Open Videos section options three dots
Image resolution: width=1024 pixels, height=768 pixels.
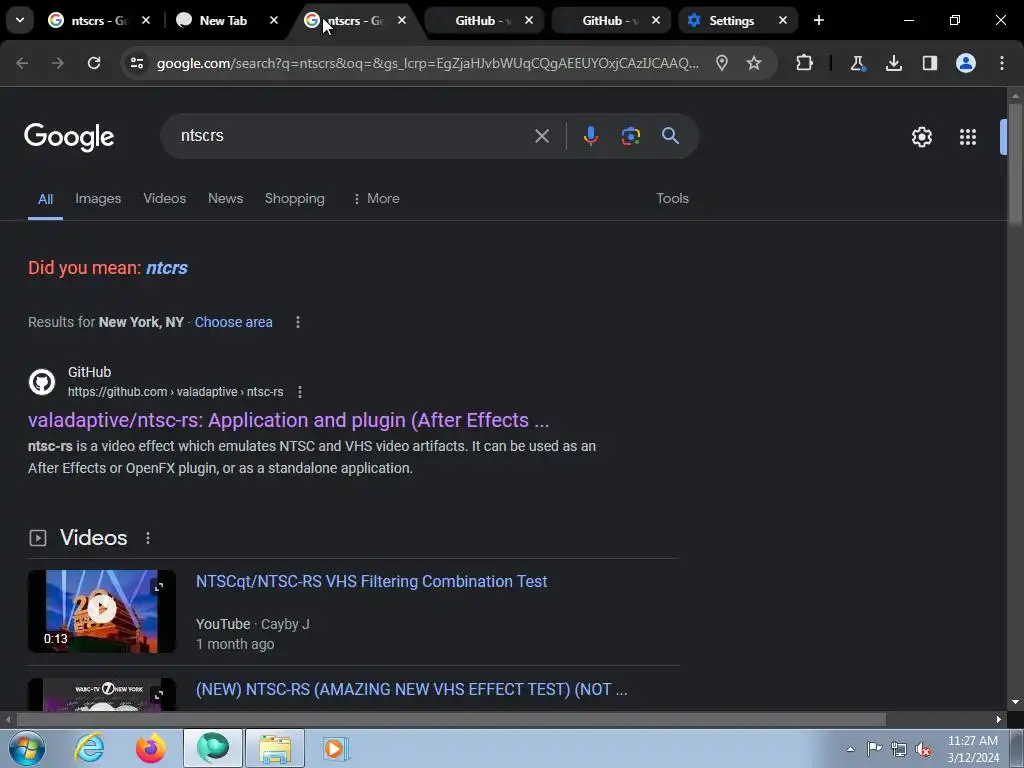pos(148,537)
